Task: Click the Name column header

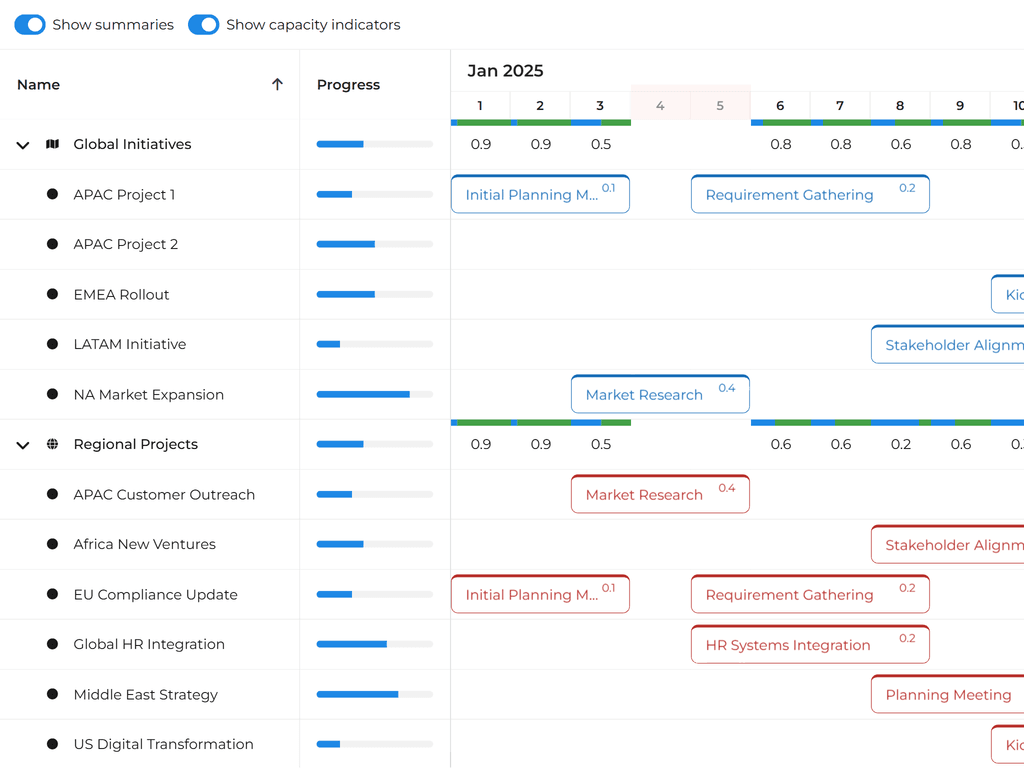Action: [x=39, y=85]
